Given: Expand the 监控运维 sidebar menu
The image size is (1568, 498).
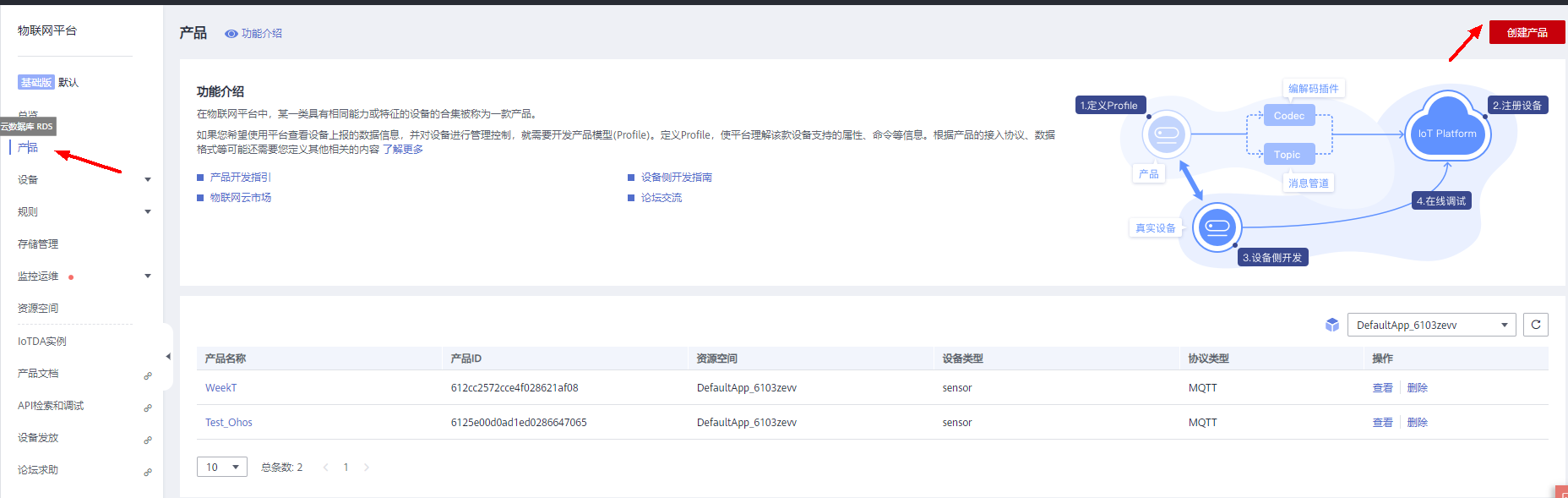Looking at the screenshot, I should 148,276.
